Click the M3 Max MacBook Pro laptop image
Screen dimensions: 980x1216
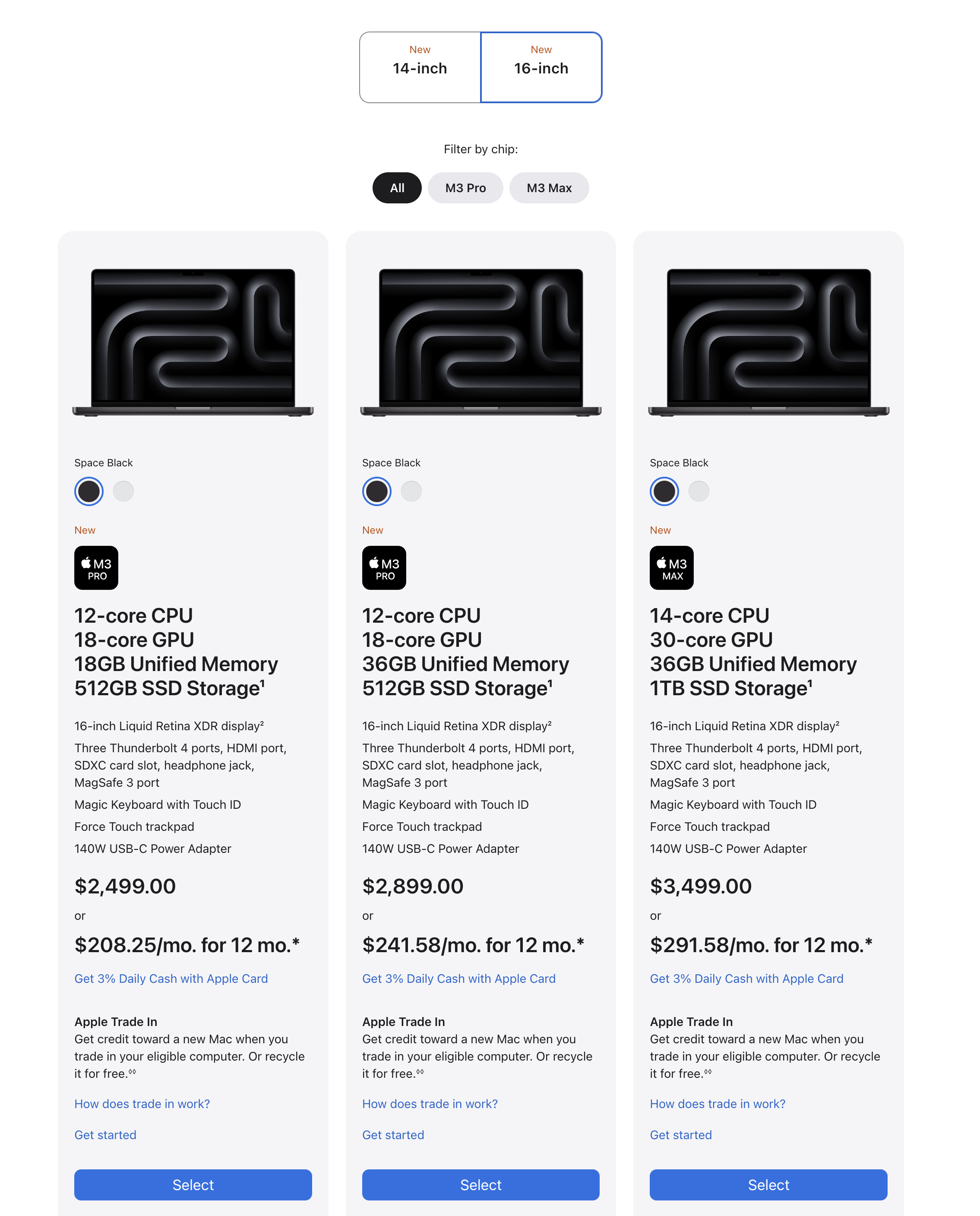pyautogui.click(x=768, y=342)
